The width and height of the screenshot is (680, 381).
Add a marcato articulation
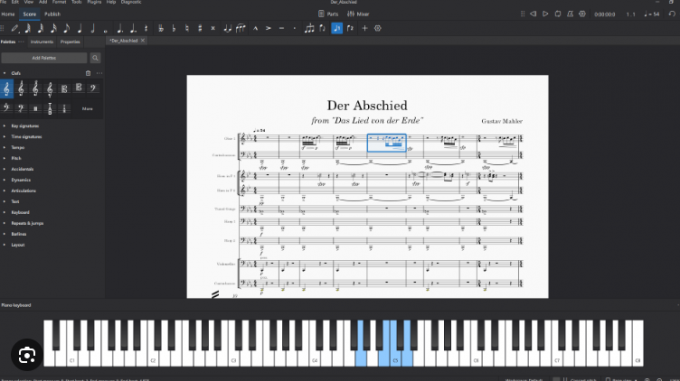pos(255,29)
